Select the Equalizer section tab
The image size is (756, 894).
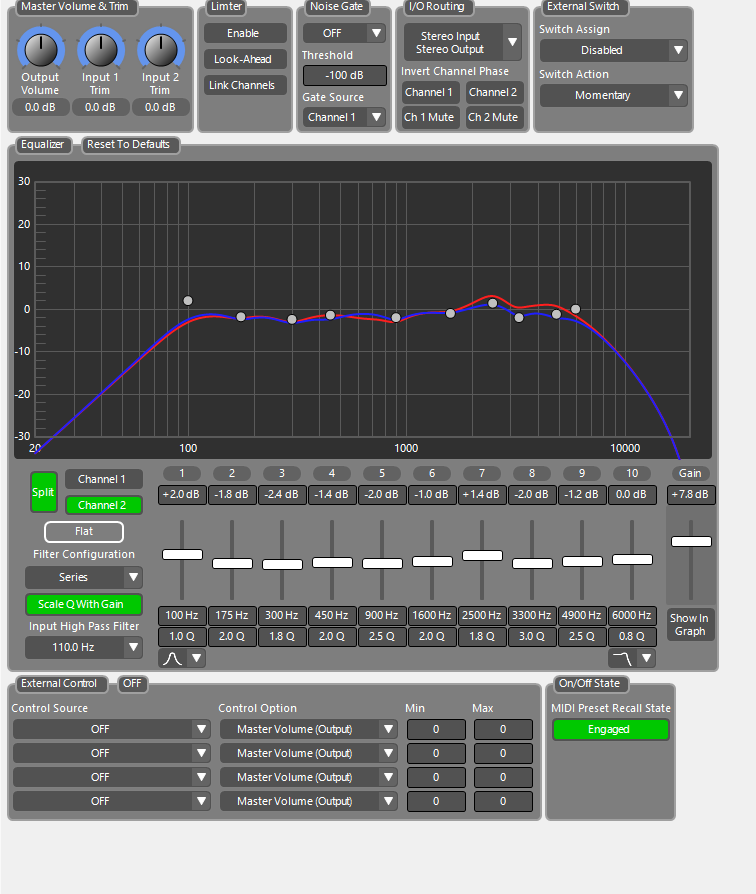point(43,145)
